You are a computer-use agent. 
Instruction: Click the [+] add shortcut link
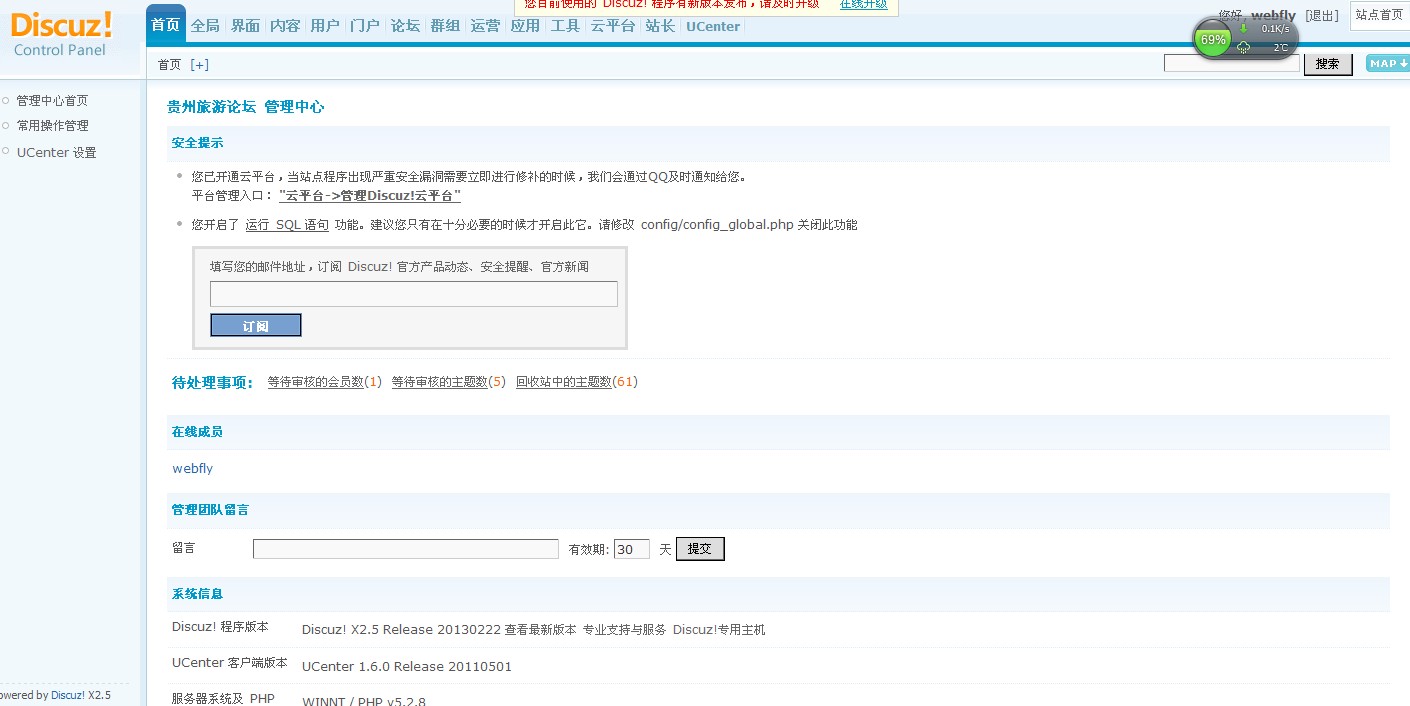click(200, 64)
